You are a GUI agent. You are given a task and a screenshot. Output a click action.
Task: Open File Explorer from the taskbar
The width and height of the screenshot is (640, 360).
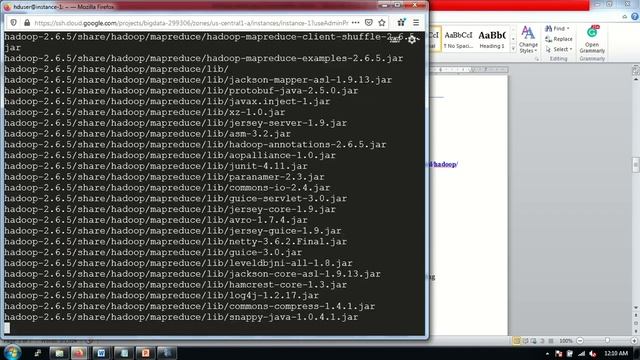pos(59,353)
